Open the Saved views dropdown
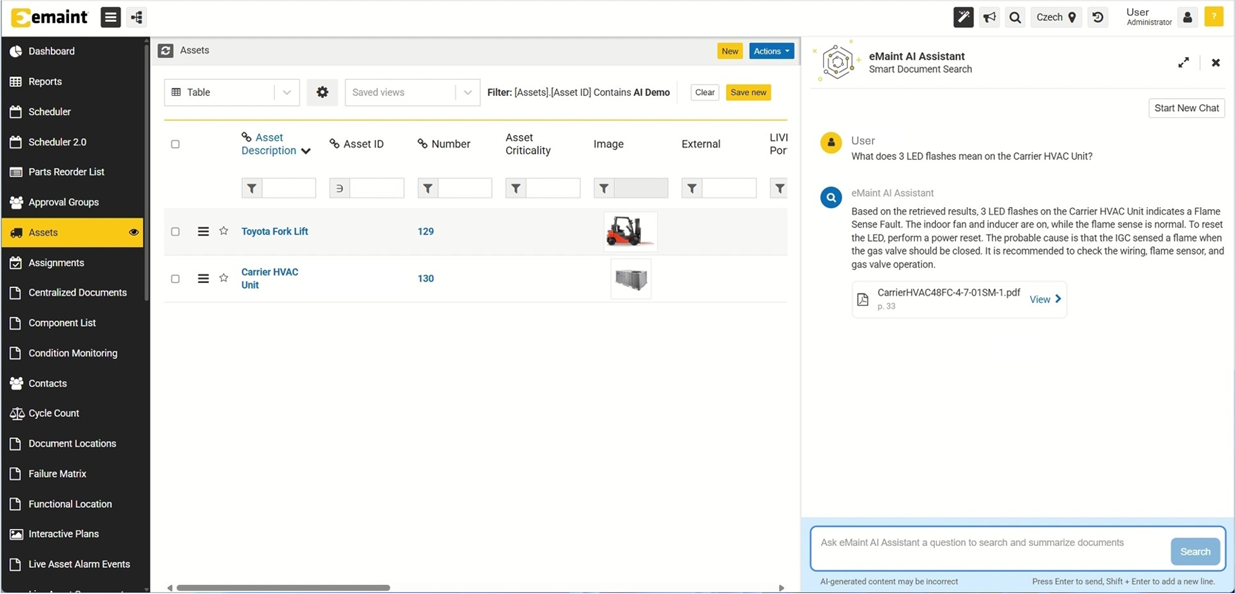 (x=412, y=92)
